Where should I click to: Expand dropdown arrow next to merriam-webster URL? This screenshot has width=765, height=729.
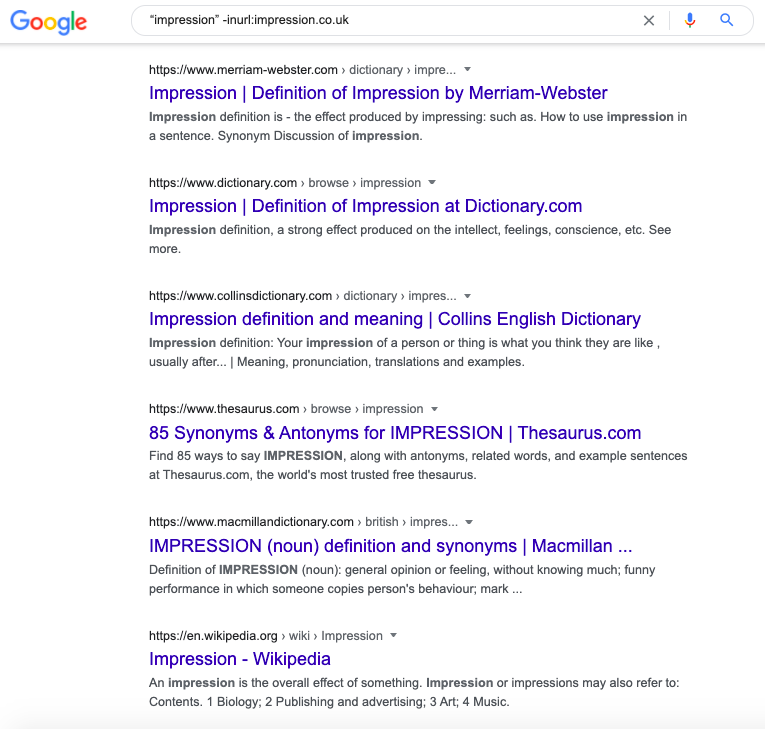tap(467, 69)
